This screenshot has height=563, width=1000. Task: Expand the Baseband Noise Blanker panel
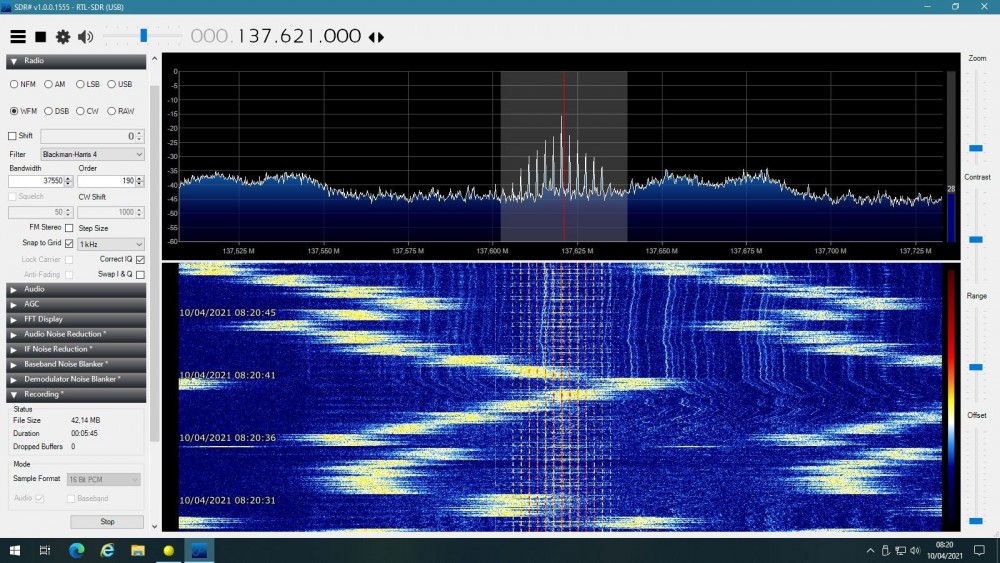click(x=76, y=364)
